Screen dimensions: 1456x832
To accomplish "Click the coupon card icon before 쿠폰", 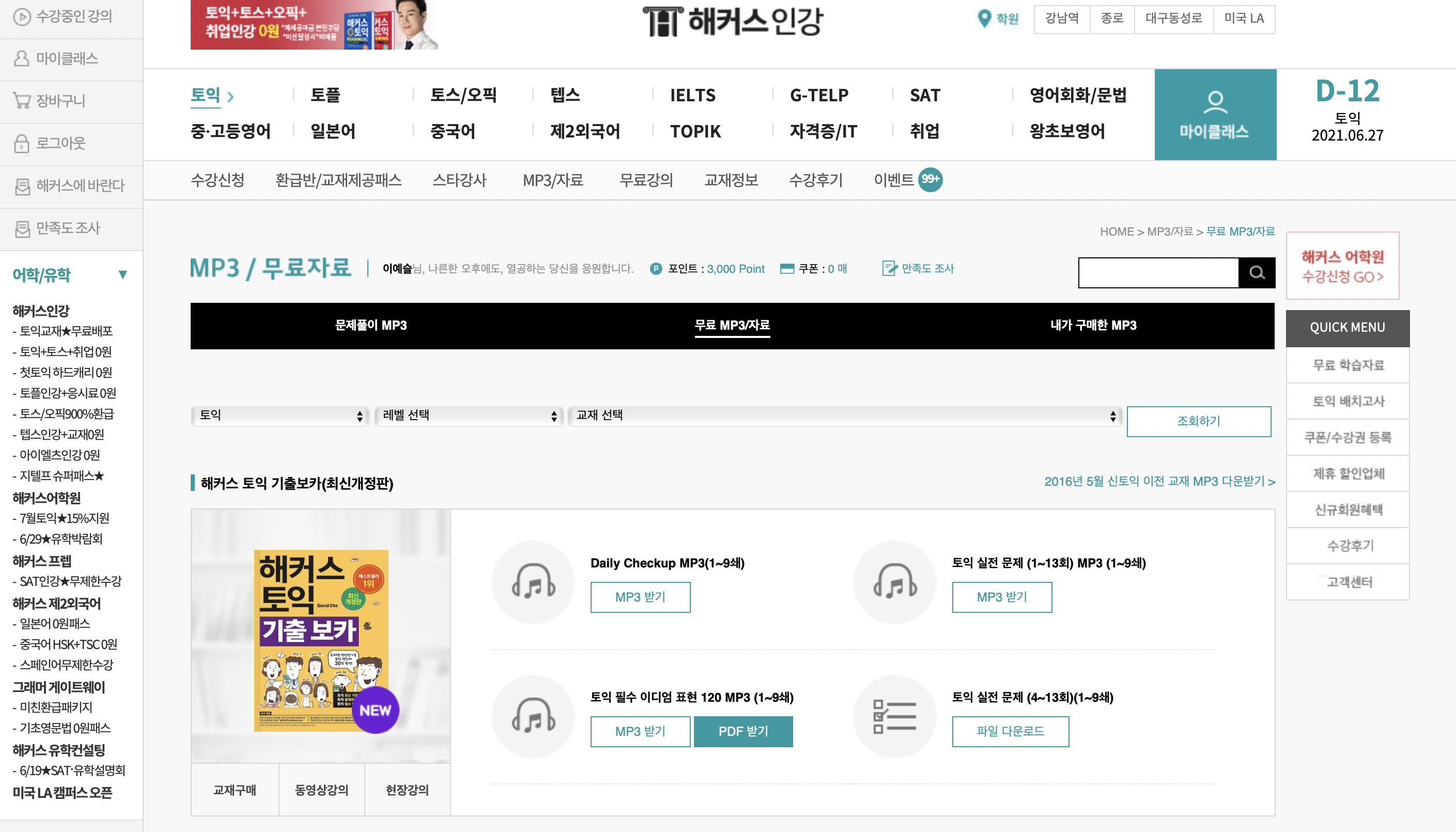I will pos(786,269).
